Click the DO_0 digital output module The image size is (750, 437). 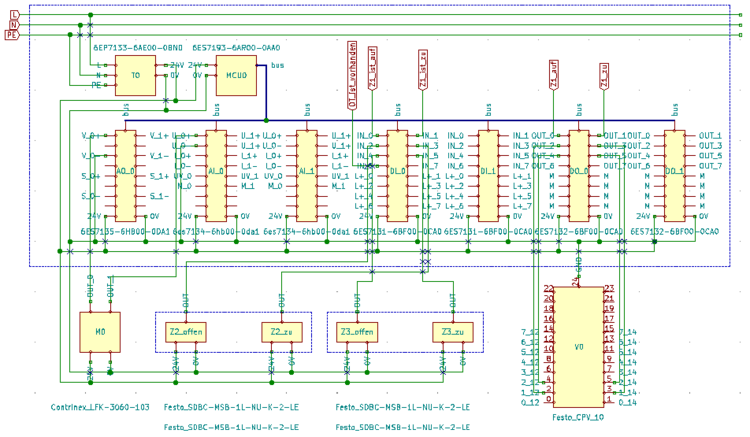(x=580, y=174)
